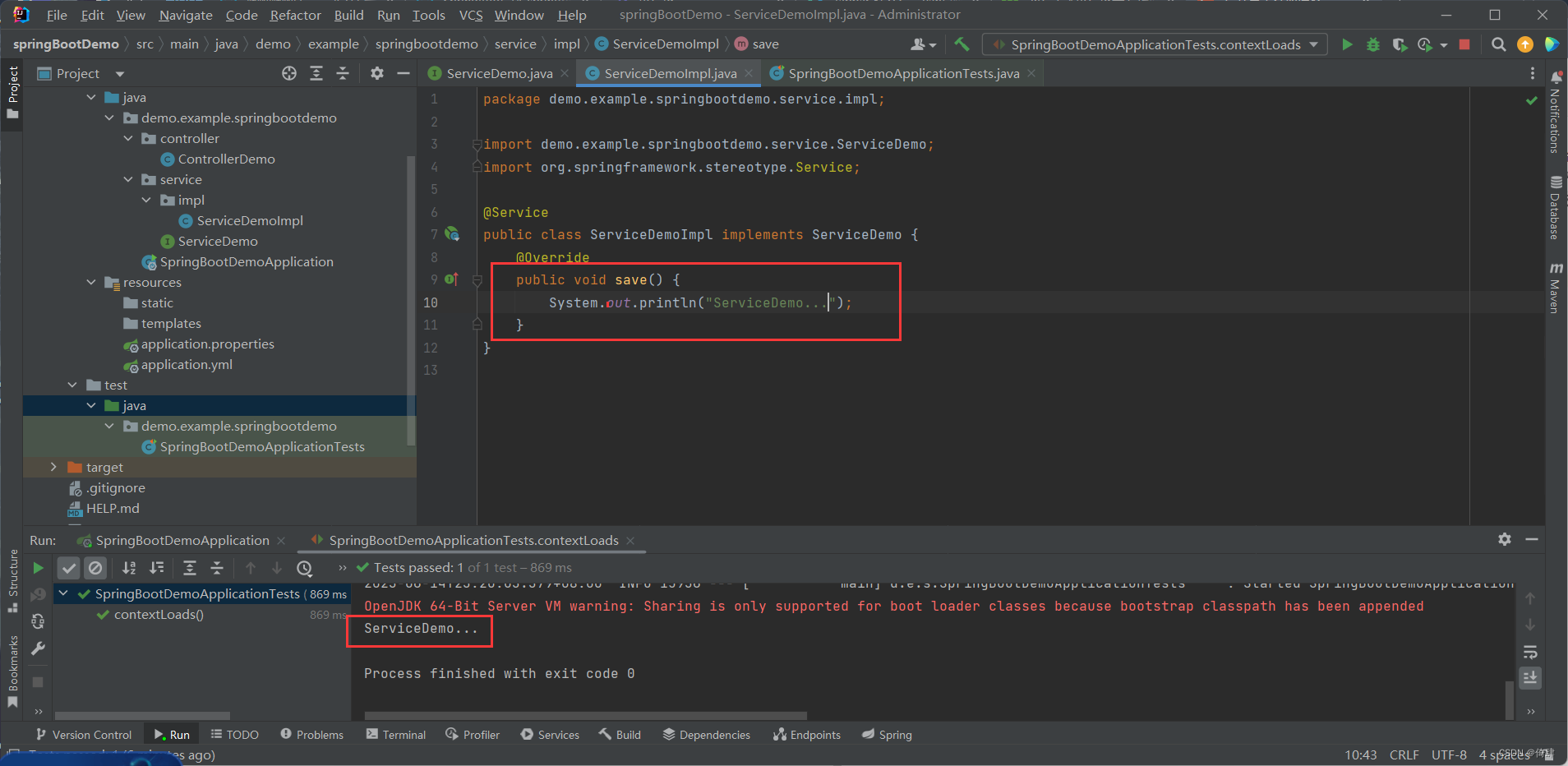1568x766 pixels.
Task: Switch to ServiceDemo.java tab
Action: pos(500,73)
